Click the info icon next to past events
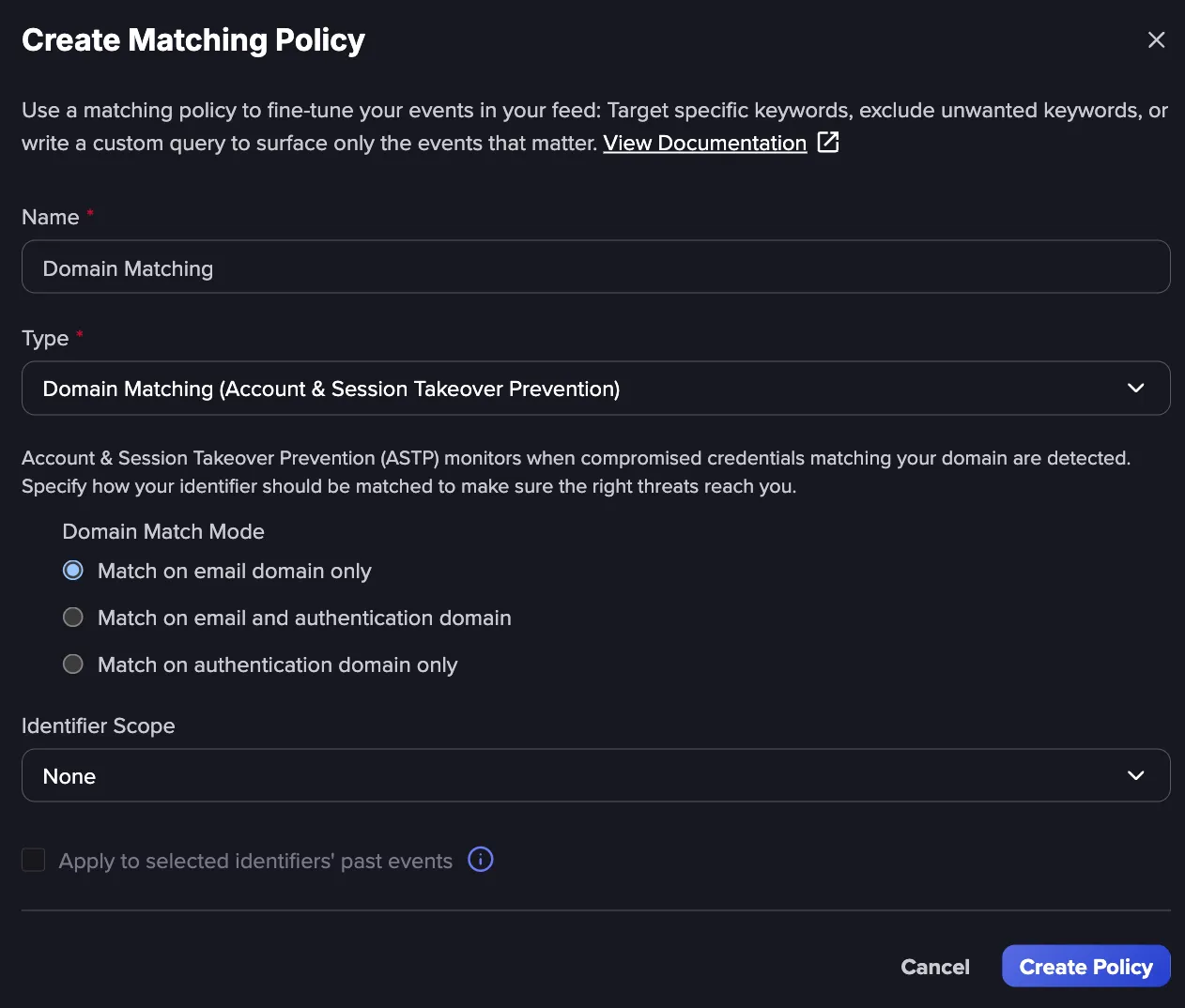 tap(481, 859)
